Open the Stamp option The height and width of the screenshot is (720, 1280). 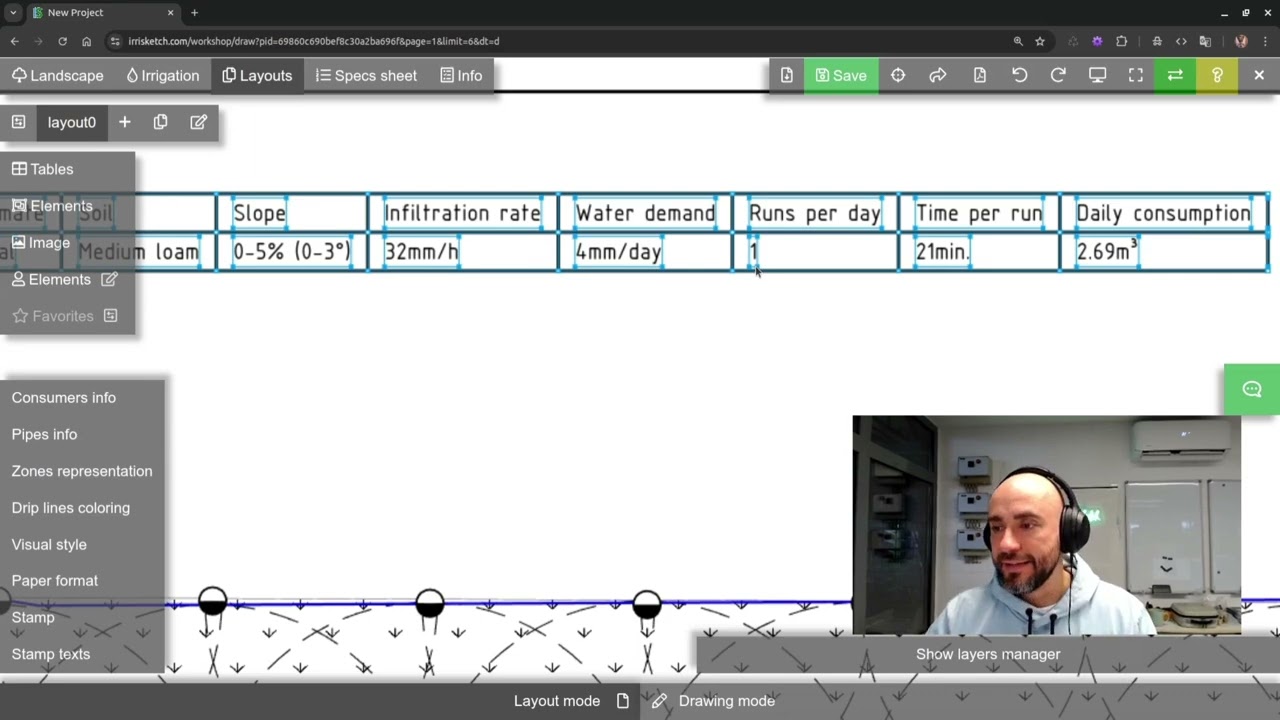pyautogui.click(x=33, y=617)
